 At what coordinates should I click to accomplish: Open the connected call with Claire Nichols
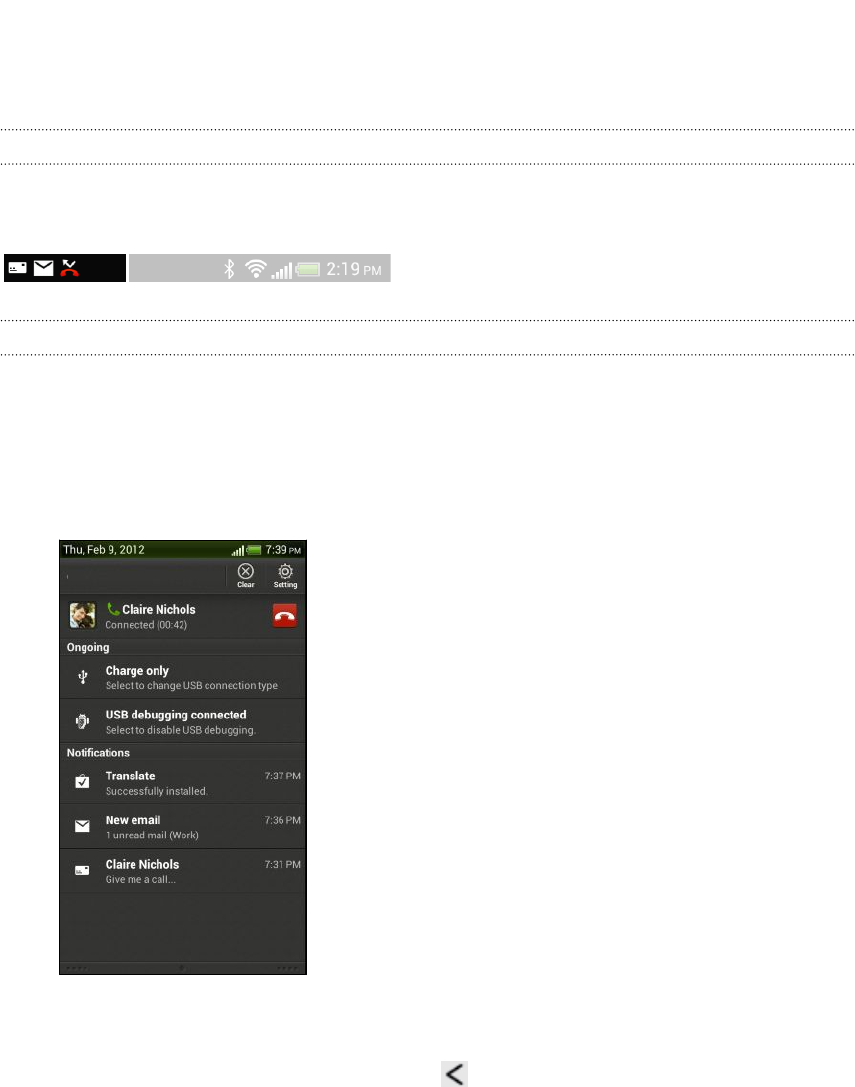point(183,616)
